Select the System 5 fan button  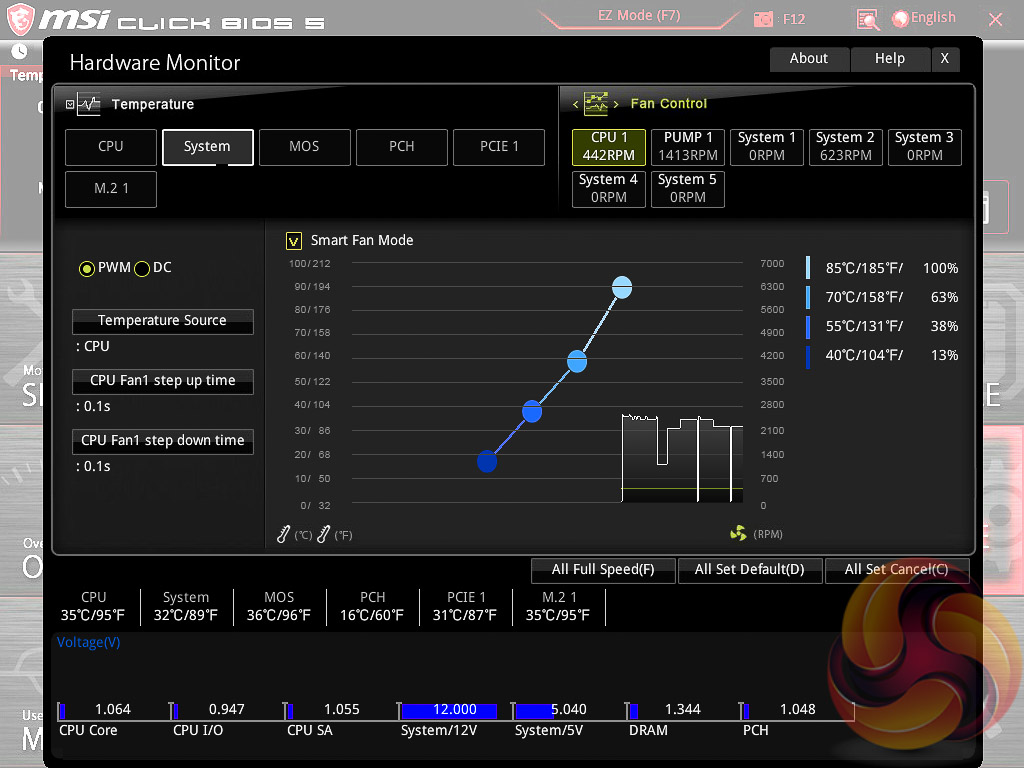click(688, 189)
